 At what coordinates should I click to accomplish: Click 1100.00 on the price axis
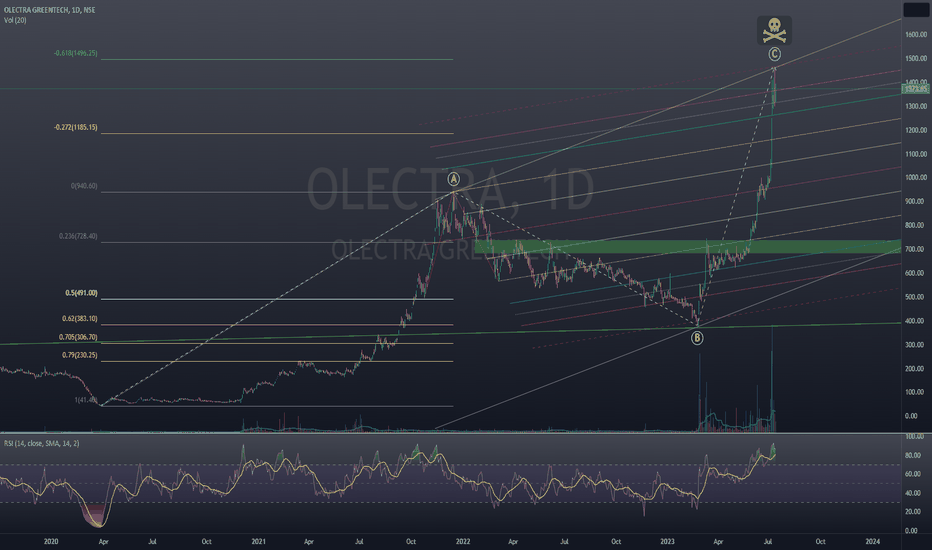(x=916, y=154)
